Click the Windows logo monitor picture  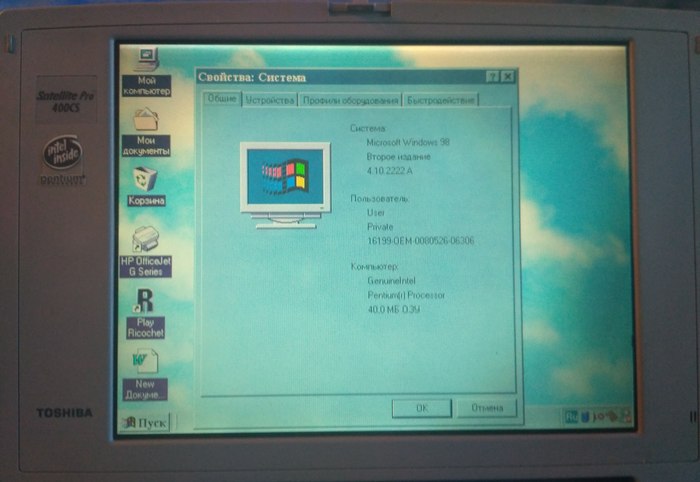point(285,182)
